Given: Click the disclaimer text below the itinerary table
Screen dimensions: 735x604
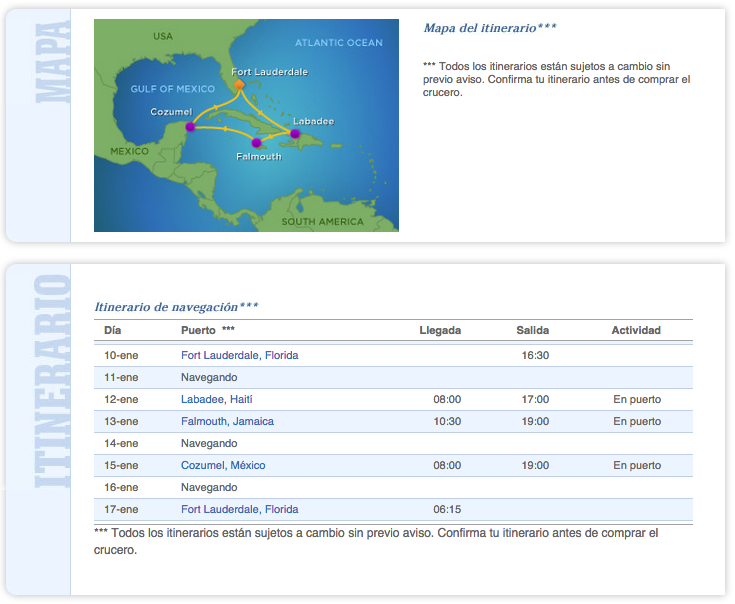Looking at the screenshot, I should tap(376, 541).
